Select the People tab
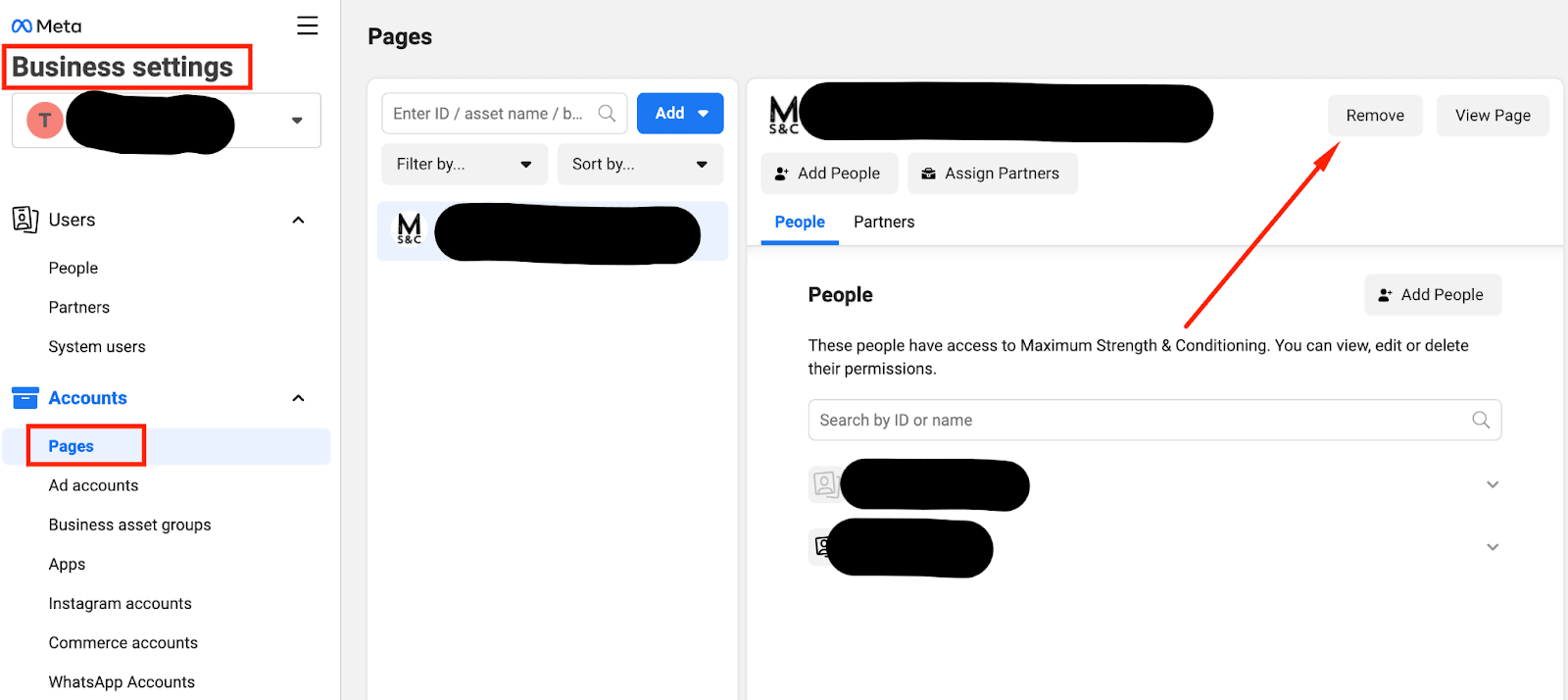 point(799,223)
